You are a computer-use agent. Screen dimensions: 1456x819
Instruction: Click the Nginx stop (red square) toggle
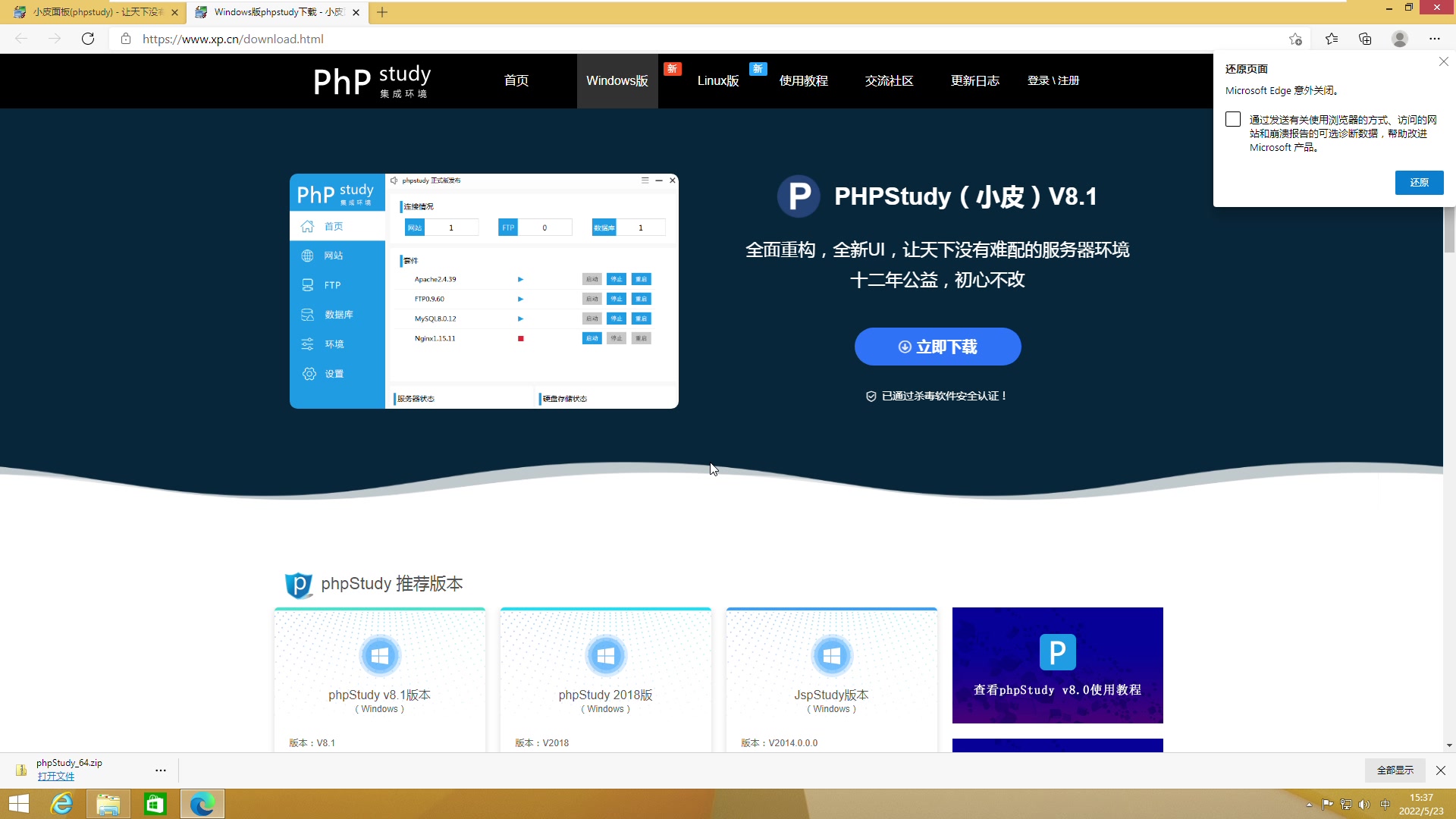click(x=520, y=338)
